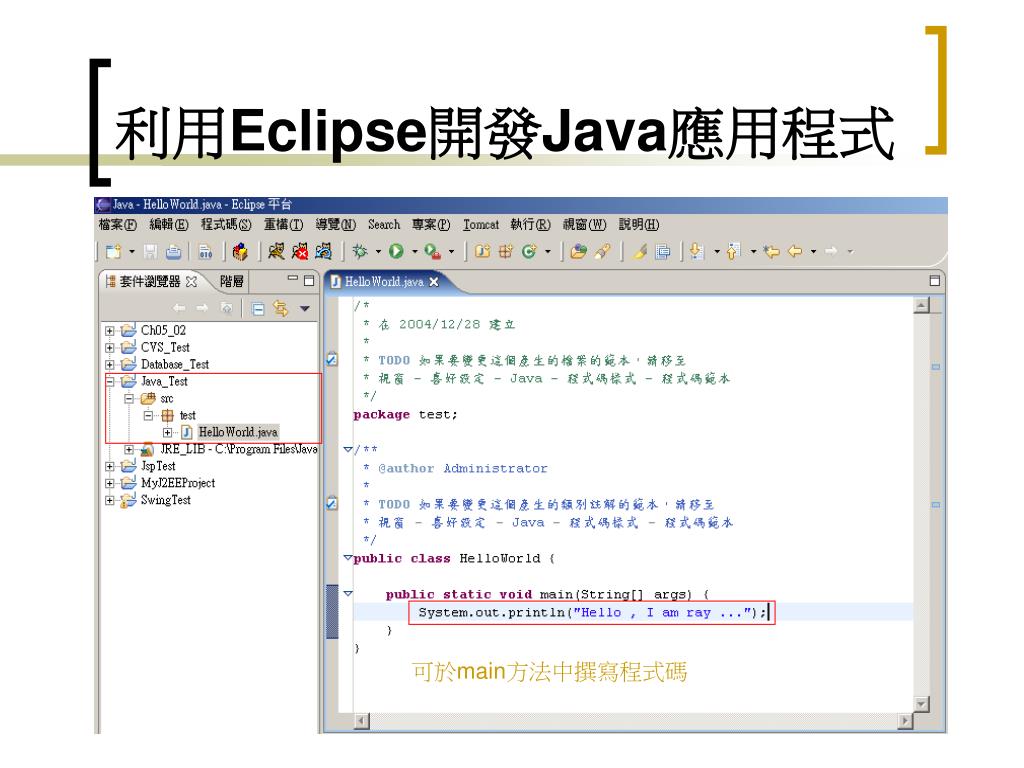This screenshot has width=1024, height=768.
Task: Click the New Java Package icon
Action: tap(505, 251)
